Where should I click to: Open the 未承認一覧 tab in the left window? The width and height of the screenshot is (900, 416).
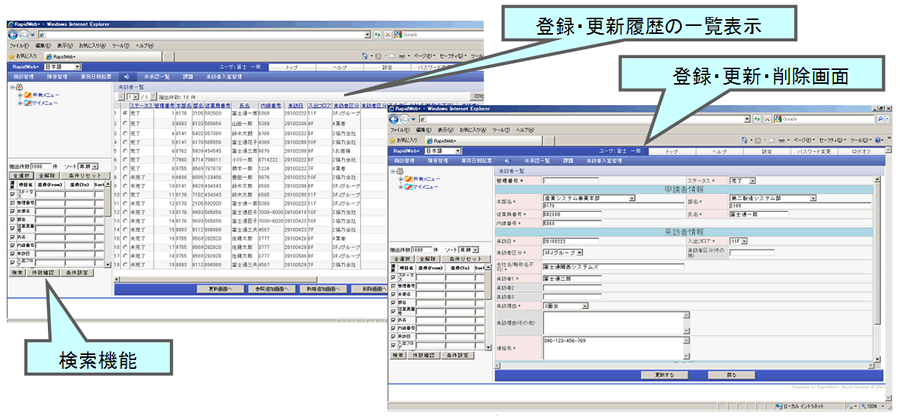[x=161, y=76]
